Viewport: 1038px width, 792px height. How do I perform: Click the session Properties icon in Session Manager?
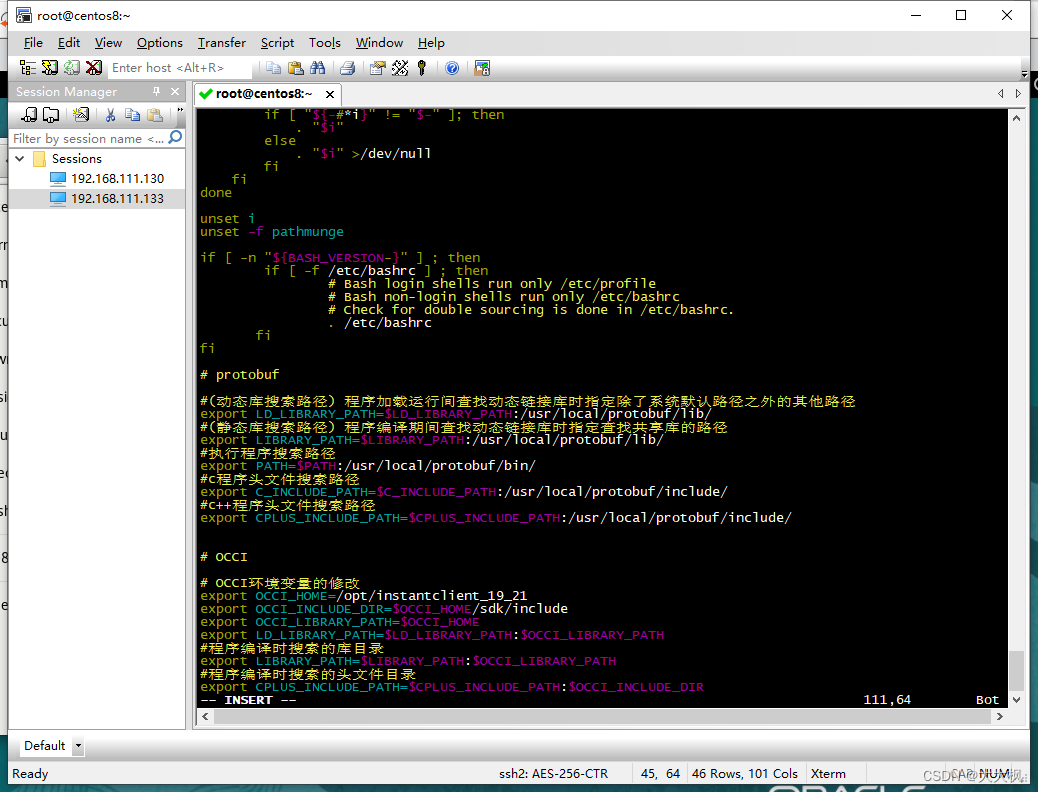81,115
